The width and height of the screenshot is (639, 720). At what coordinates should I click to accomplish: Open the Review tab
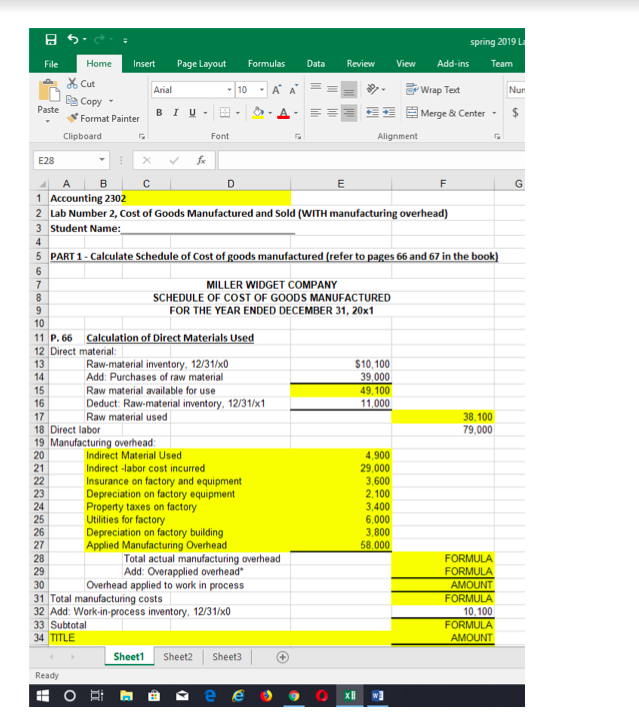click(x=360, y=64)
